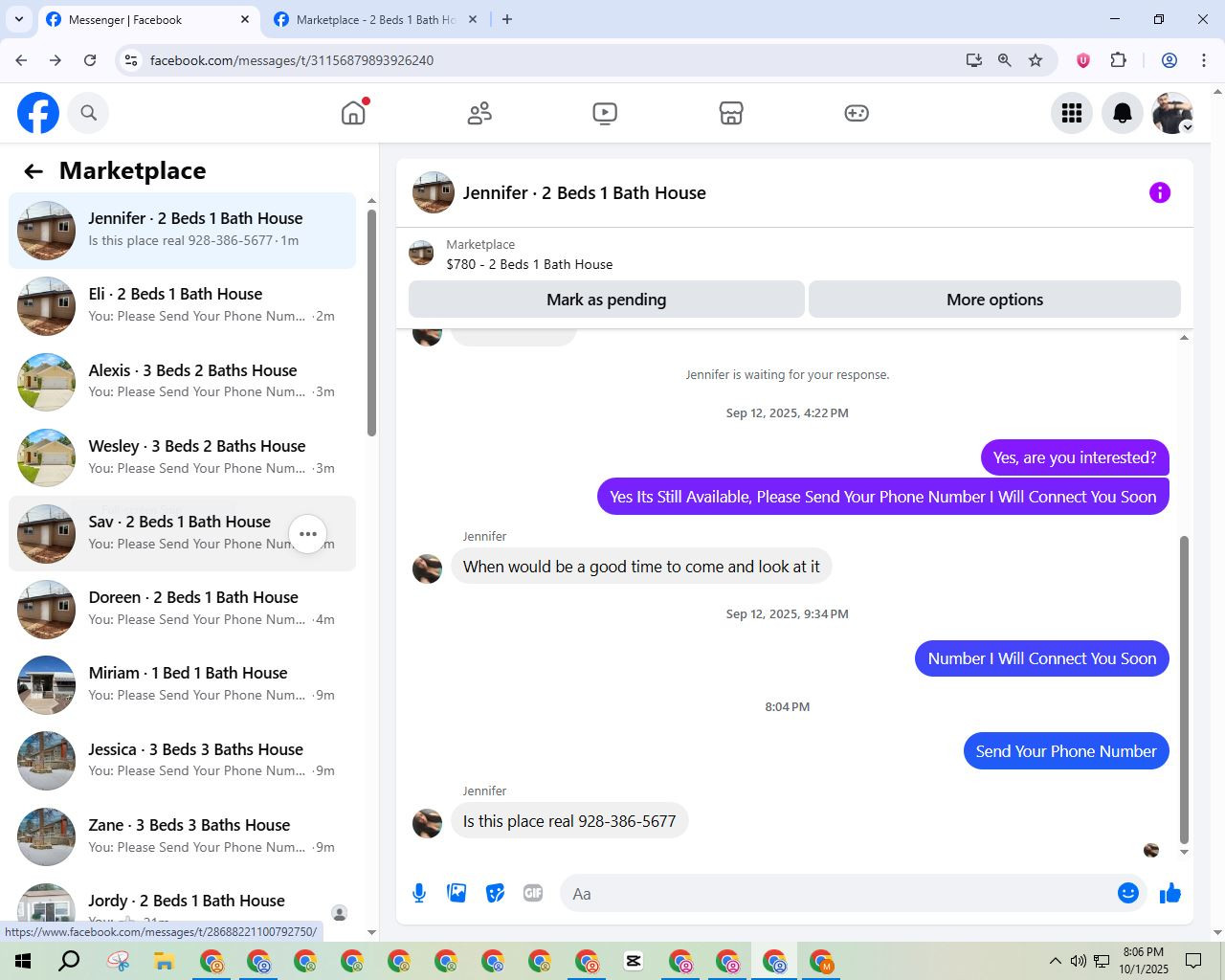1225x980 pixels.
Task: Select Eli 2 Beds 1 Bath conversation
Action: (182, 306)
